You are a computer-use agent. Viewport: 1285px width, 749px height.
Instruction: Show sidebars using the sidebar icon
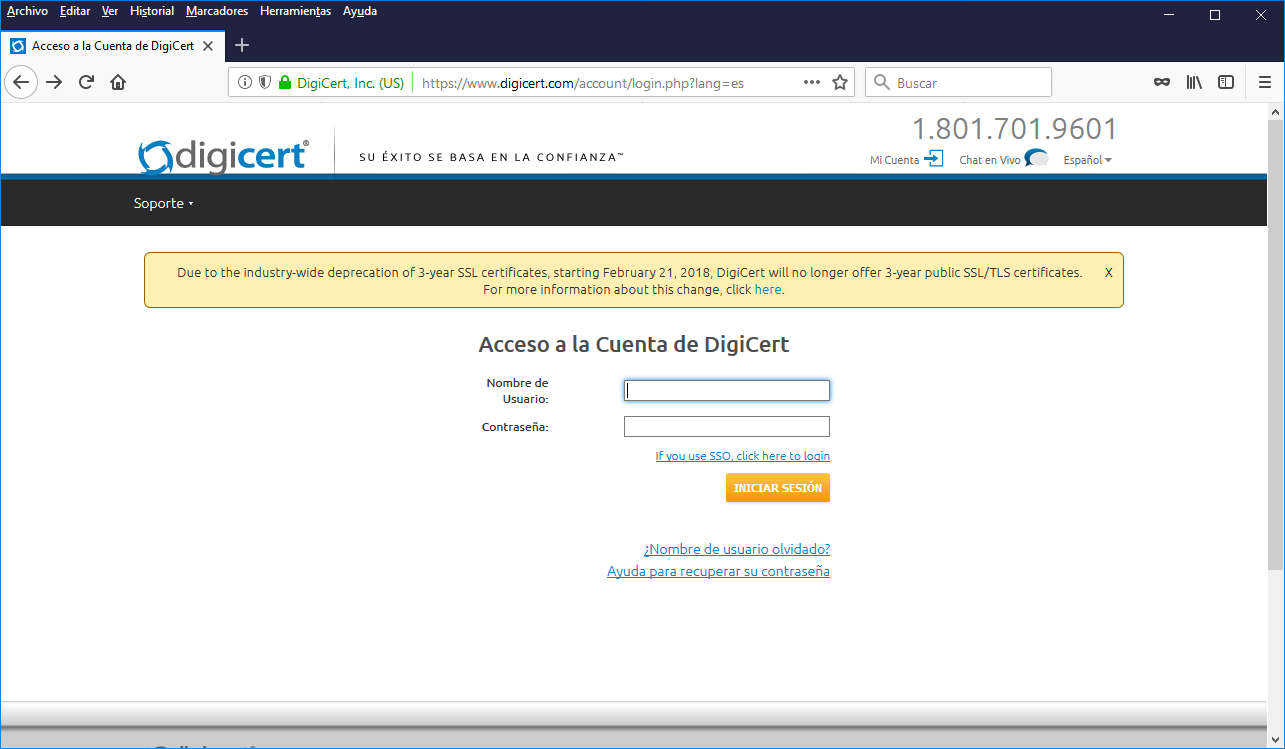point(1225,83)
